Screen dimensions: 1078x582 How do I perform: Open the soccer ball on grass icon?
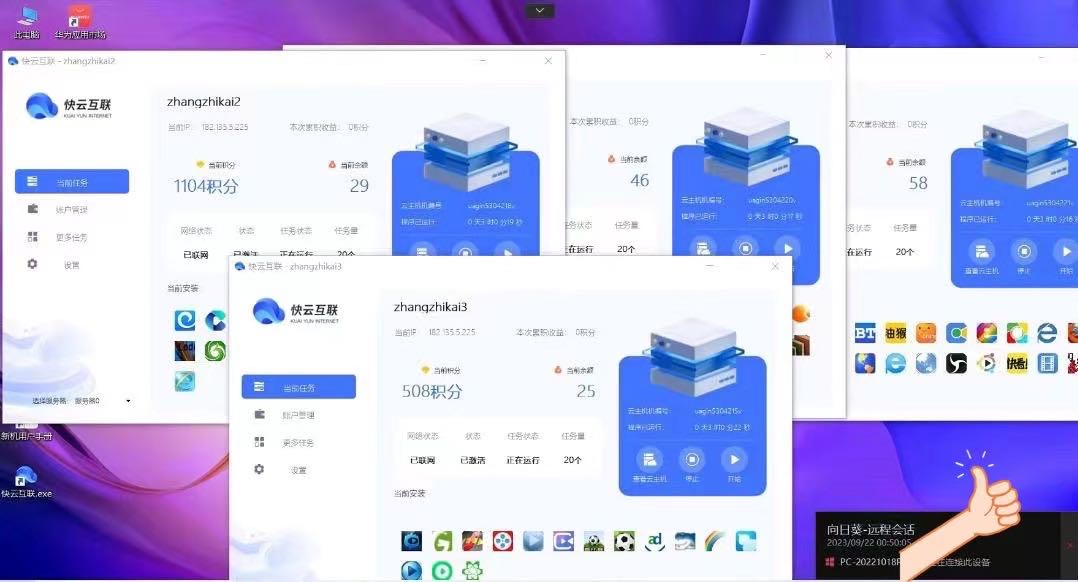click(x=593, y=541)
